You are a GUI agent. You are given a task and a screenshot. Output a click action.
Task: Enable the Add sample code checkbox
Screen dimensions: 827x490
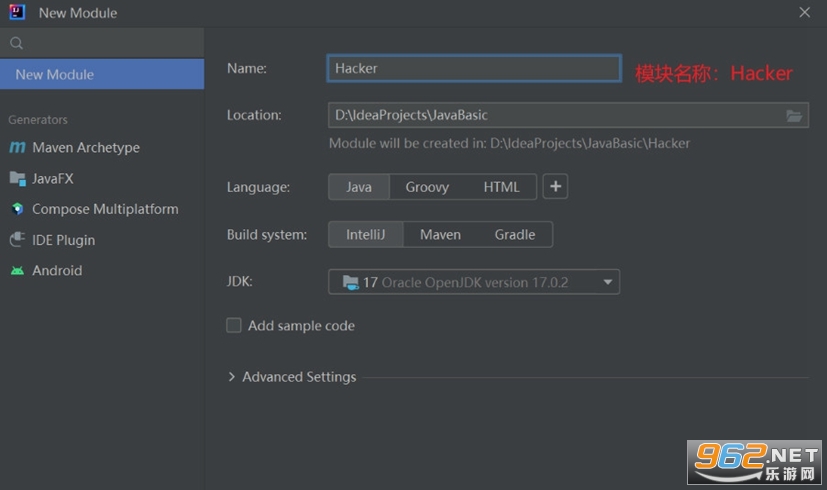click(234, 325)
